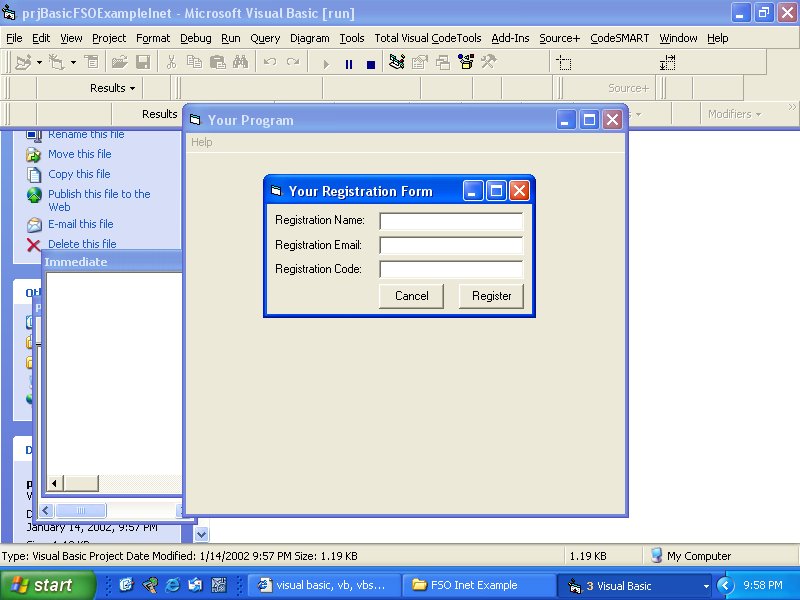The image size is (800, 600).
Task: Expand the Results dropdown in upper toolbar
Action: (112, 88)
